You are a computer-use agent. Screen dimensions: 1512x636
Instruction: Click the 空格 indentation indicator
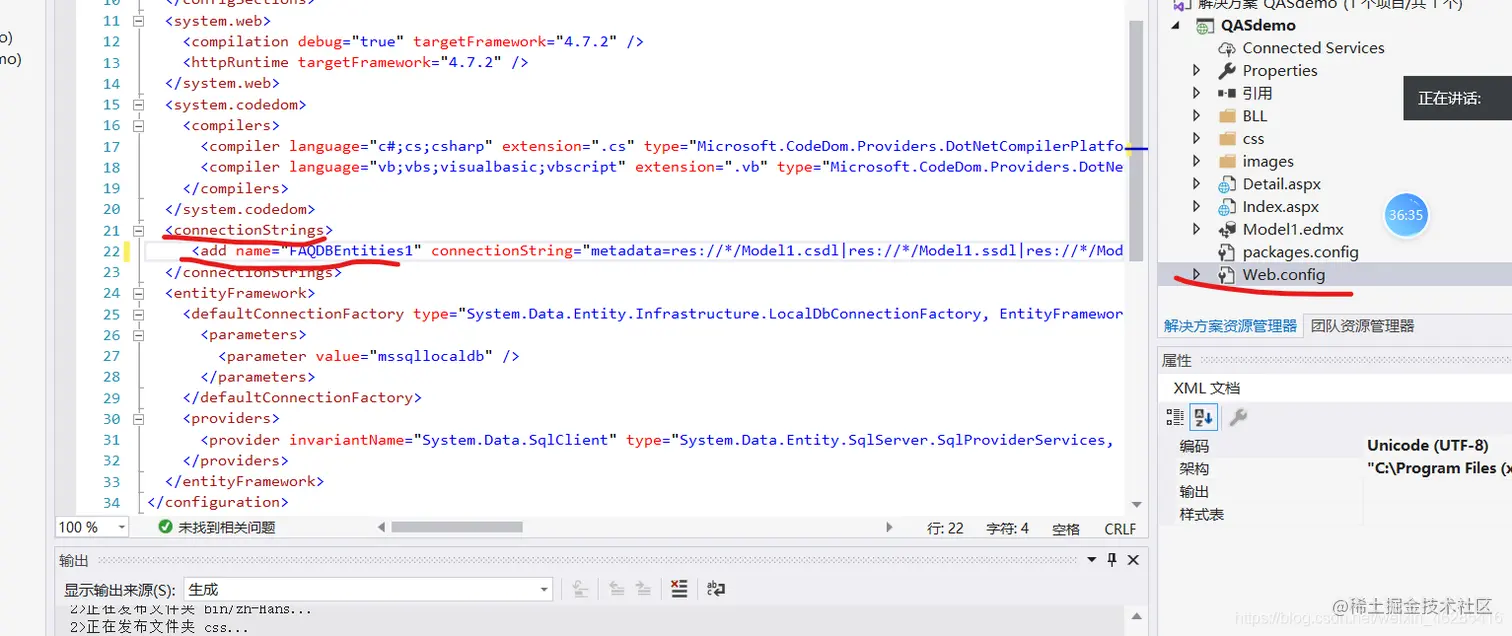tap(1066, 528)
